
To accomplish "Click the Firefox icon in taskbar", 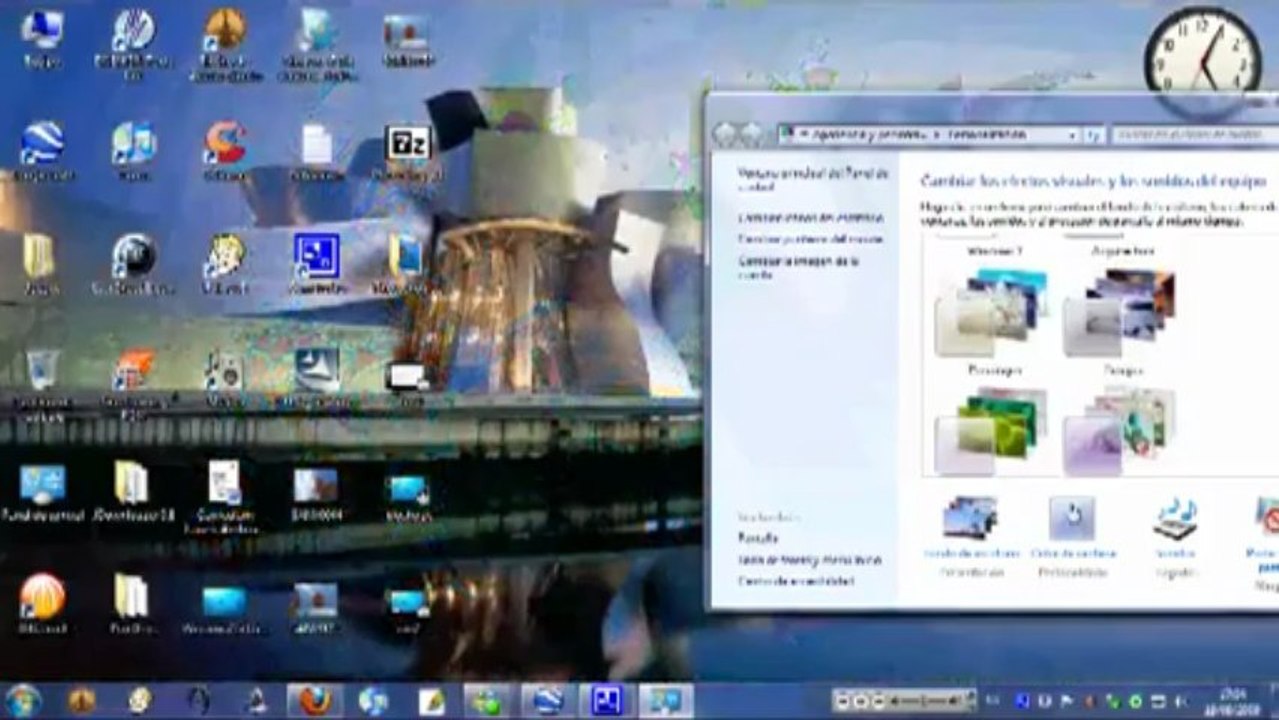I will point(314,700).
